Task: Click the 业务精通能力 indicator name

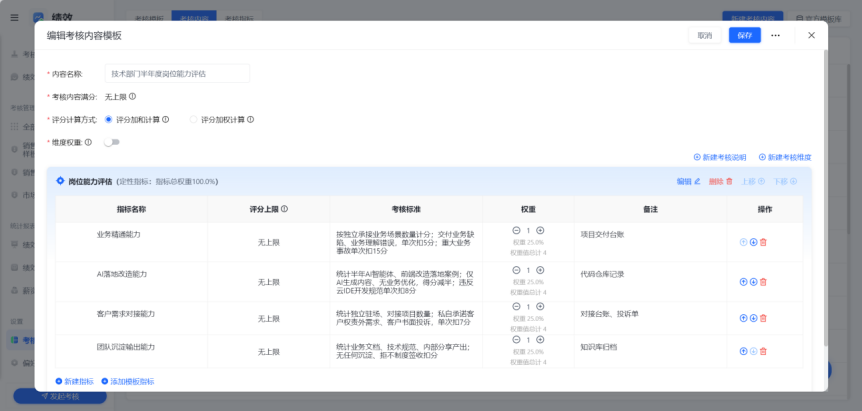Action: pos(118,234)
